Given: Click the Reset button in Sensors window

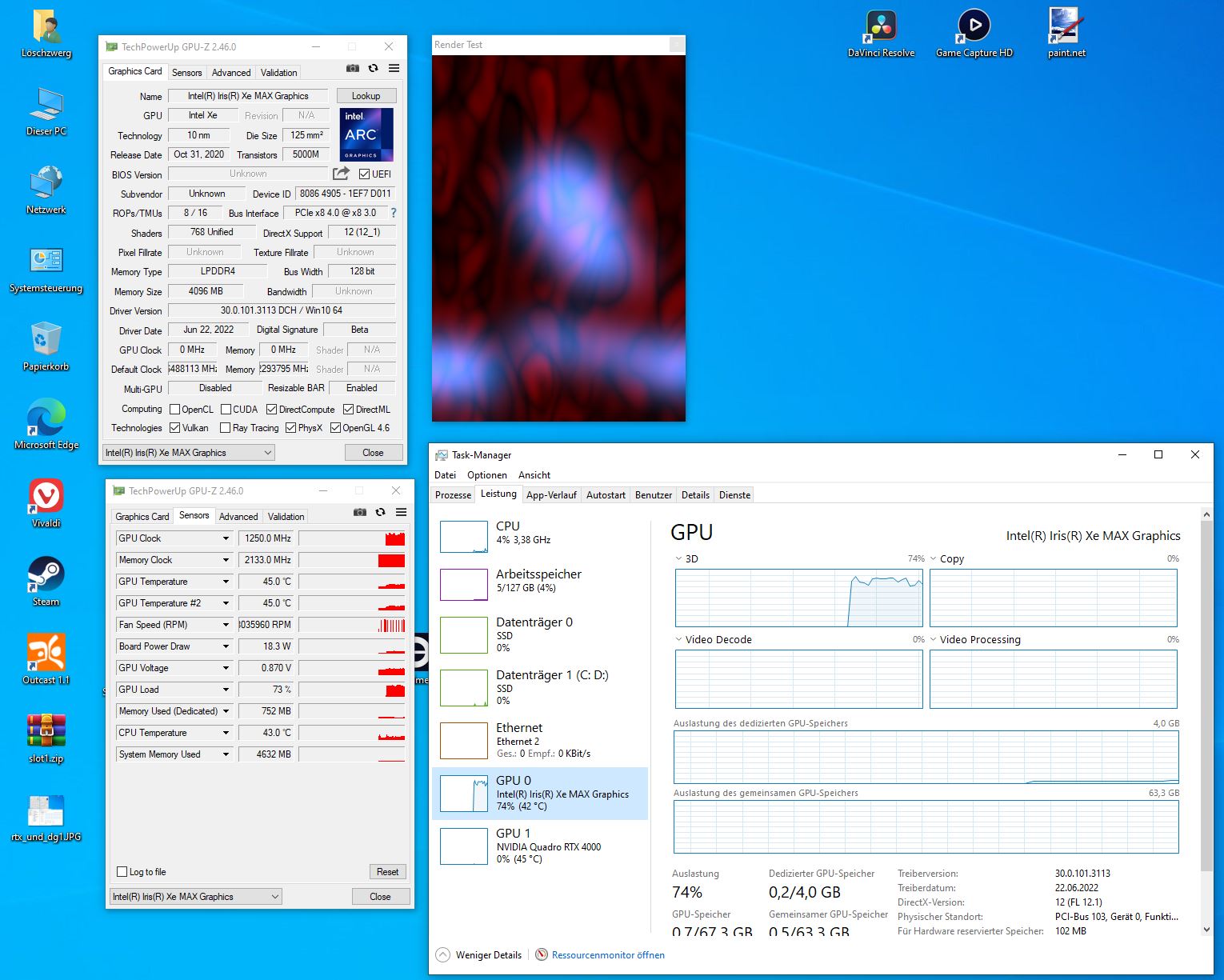Looking at the screenshot, I should tap(388, 872).
